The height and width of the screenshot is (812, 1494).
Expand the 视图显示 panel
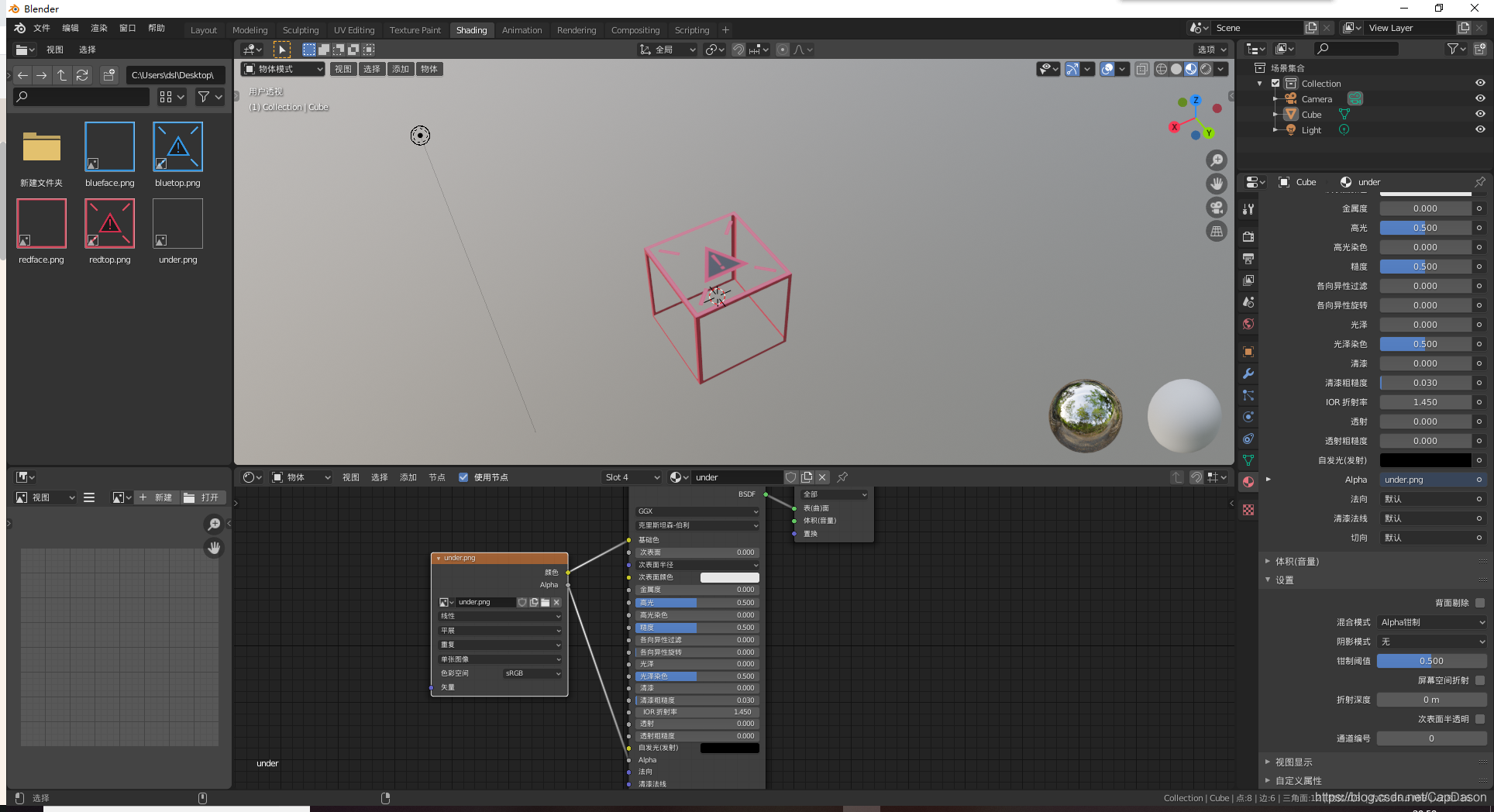[x=1293, y=762]
